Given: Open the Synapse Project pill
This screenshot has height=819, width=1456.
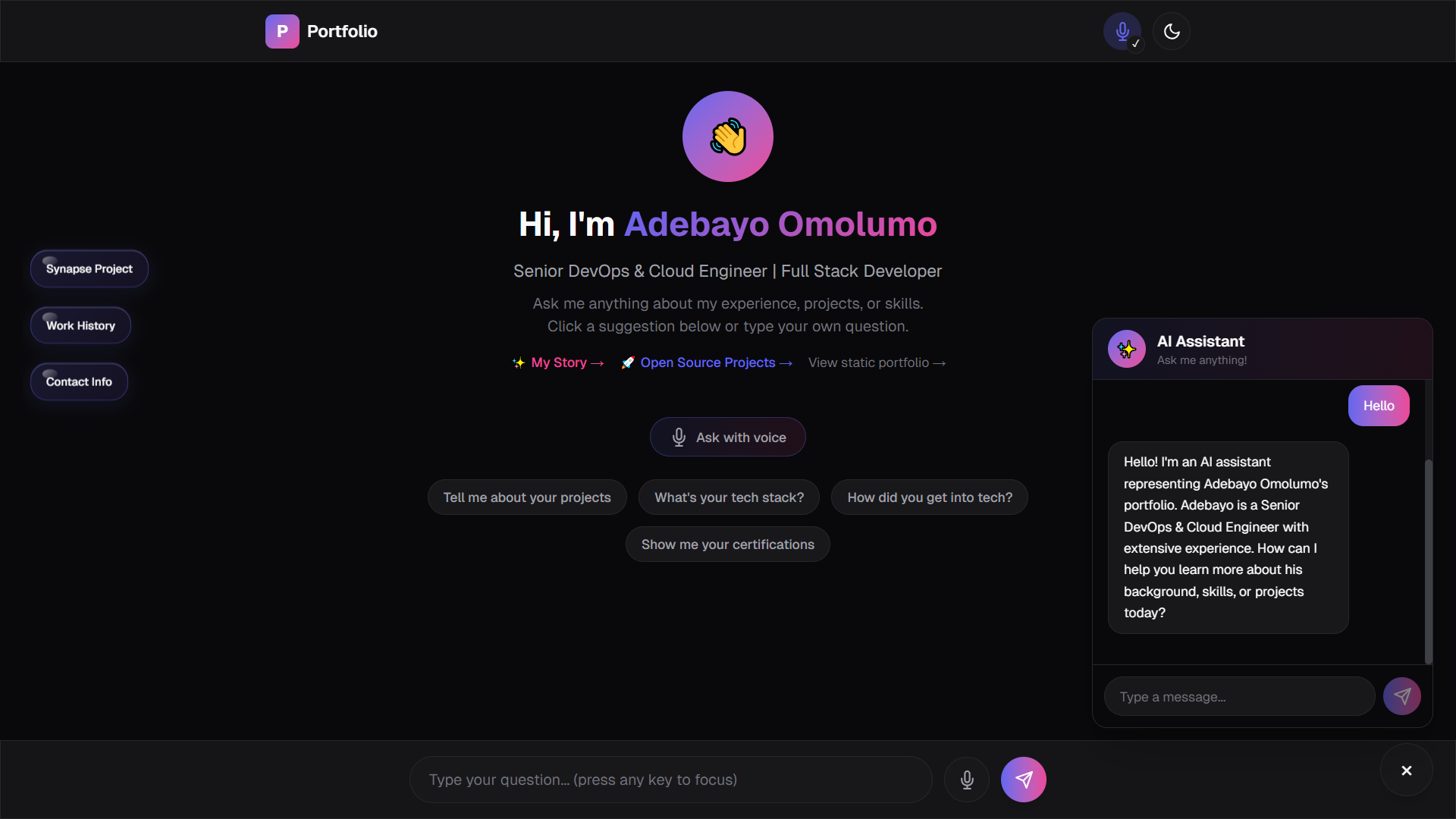Looking at the screenshot, I should pyautogui.click(x=89, y=268).
